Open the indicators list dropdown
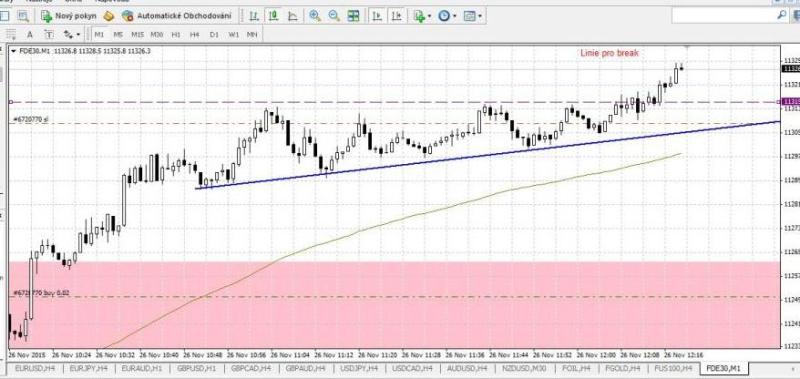This screenshot has width=800, height=379. 422,16
